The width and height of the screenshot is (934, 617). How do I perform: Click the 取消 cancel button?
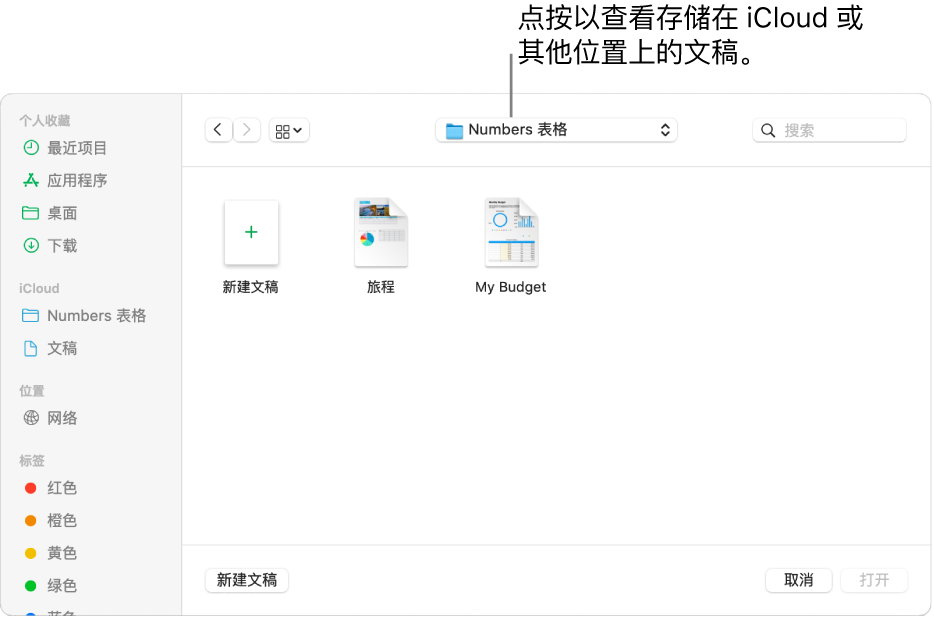798,580
